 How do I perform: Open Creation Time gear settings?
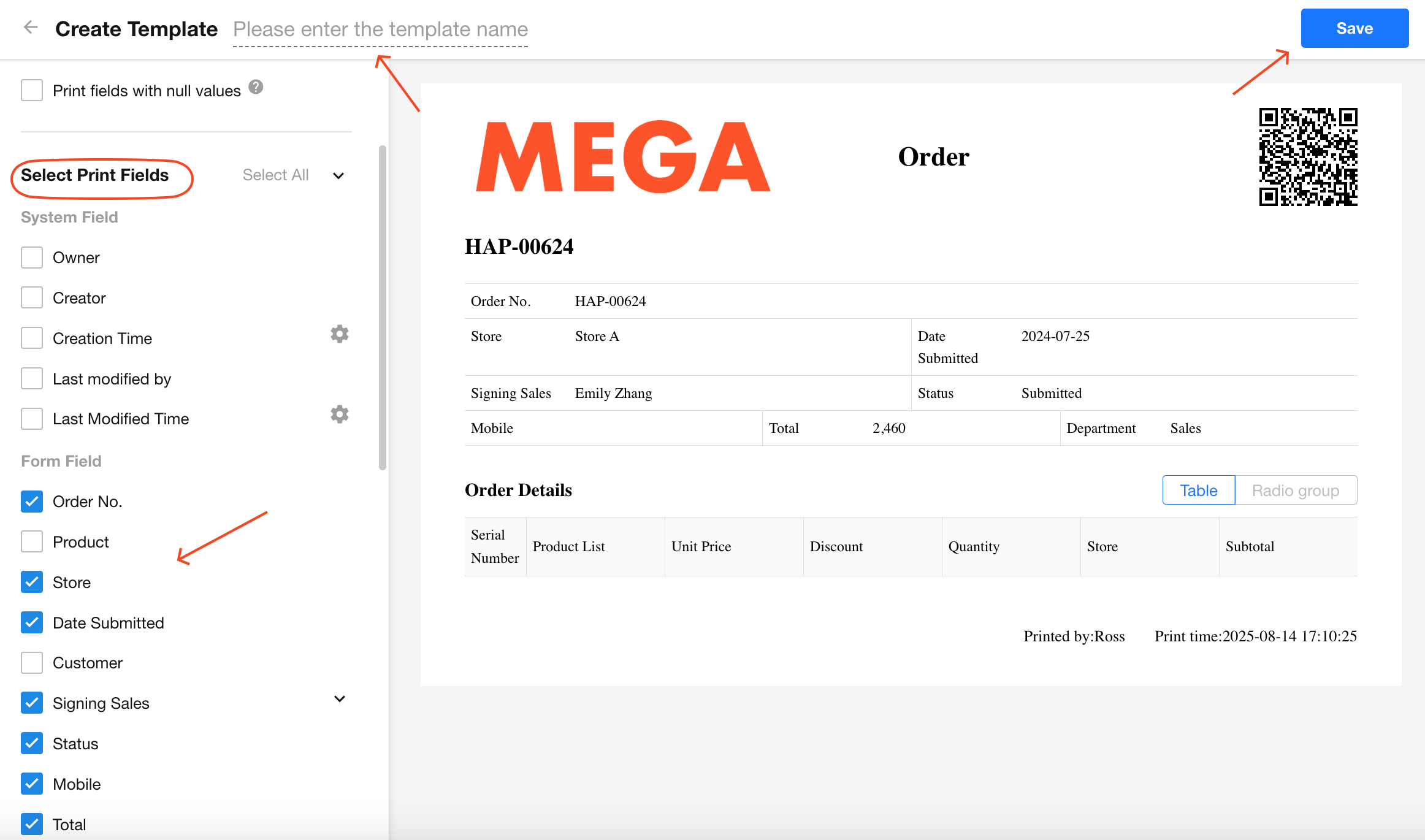339,334
